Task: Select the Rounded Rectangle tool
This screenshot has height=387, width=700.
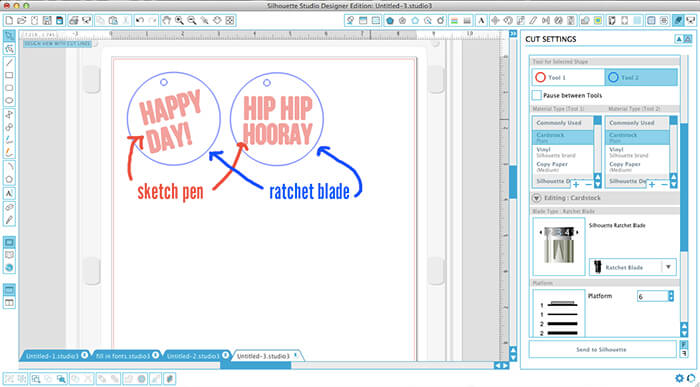Action: coord(9,88)
